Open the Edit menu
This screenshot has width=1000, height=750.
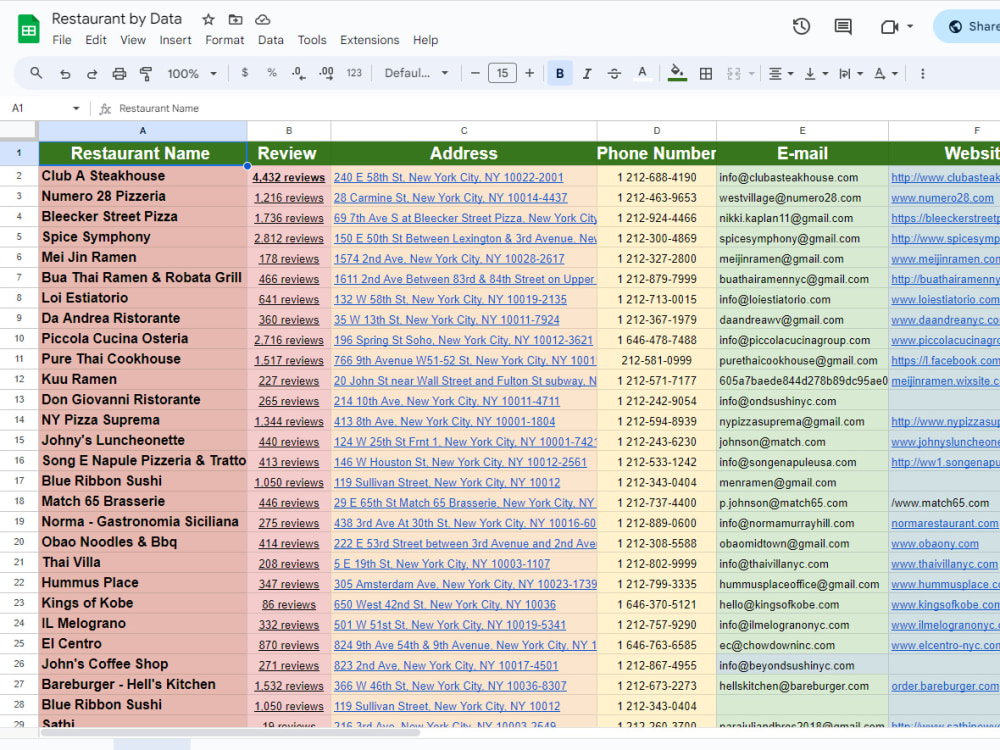[96, 40]
